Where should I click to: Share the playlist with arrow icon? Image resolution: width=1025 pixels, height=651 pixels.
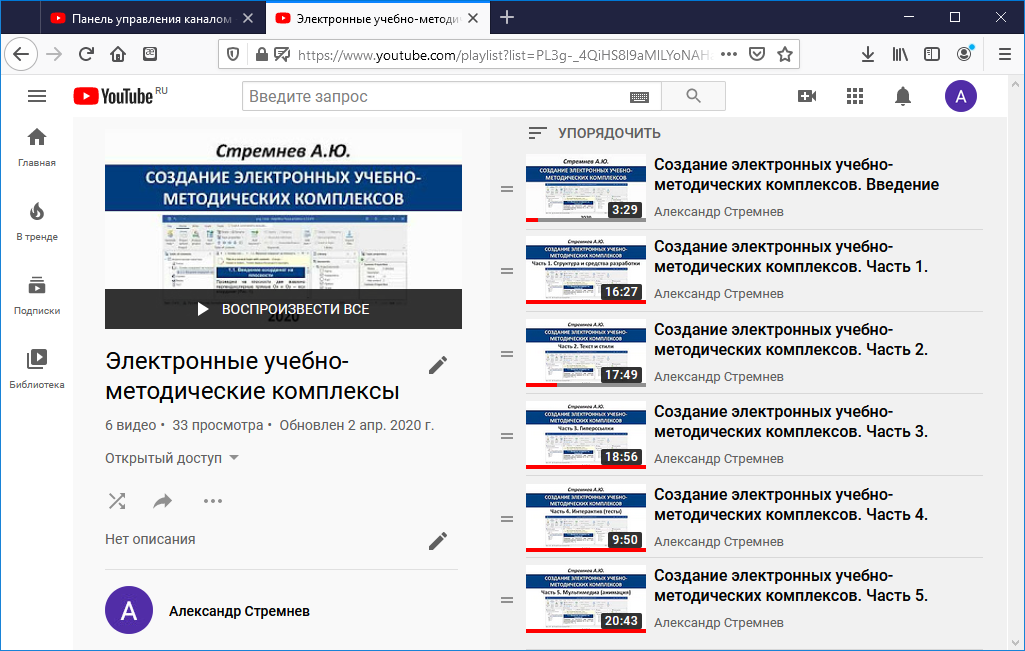[163, 501]
